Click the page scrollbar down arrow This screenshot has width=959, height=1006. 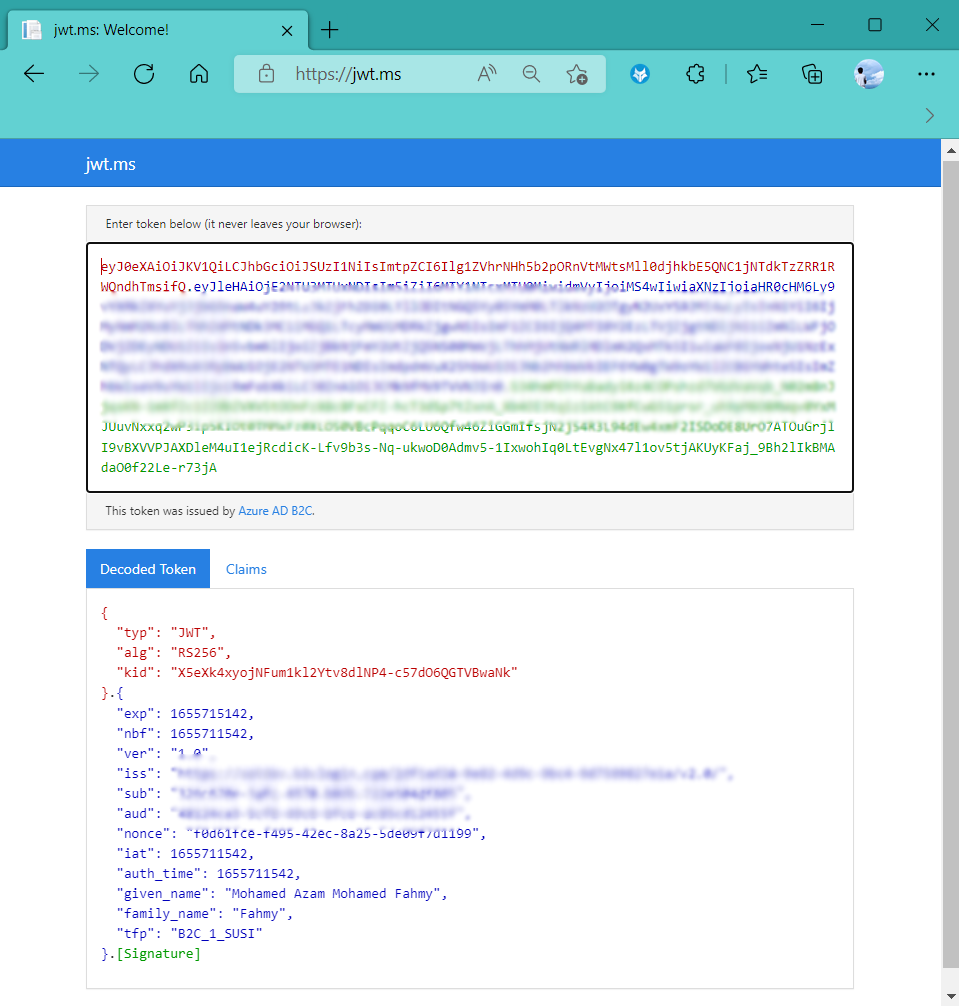click(x=951, y=996)
